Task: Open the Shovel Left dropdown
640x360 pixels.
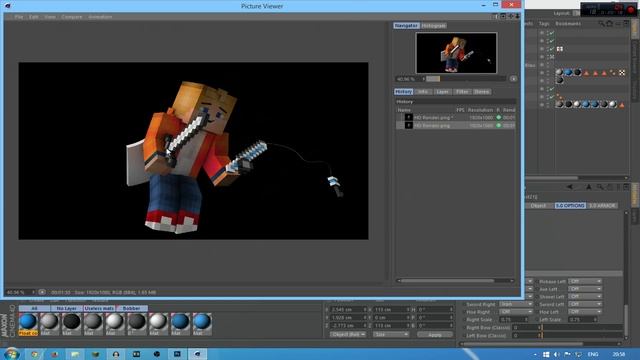Action: point(584,296)
